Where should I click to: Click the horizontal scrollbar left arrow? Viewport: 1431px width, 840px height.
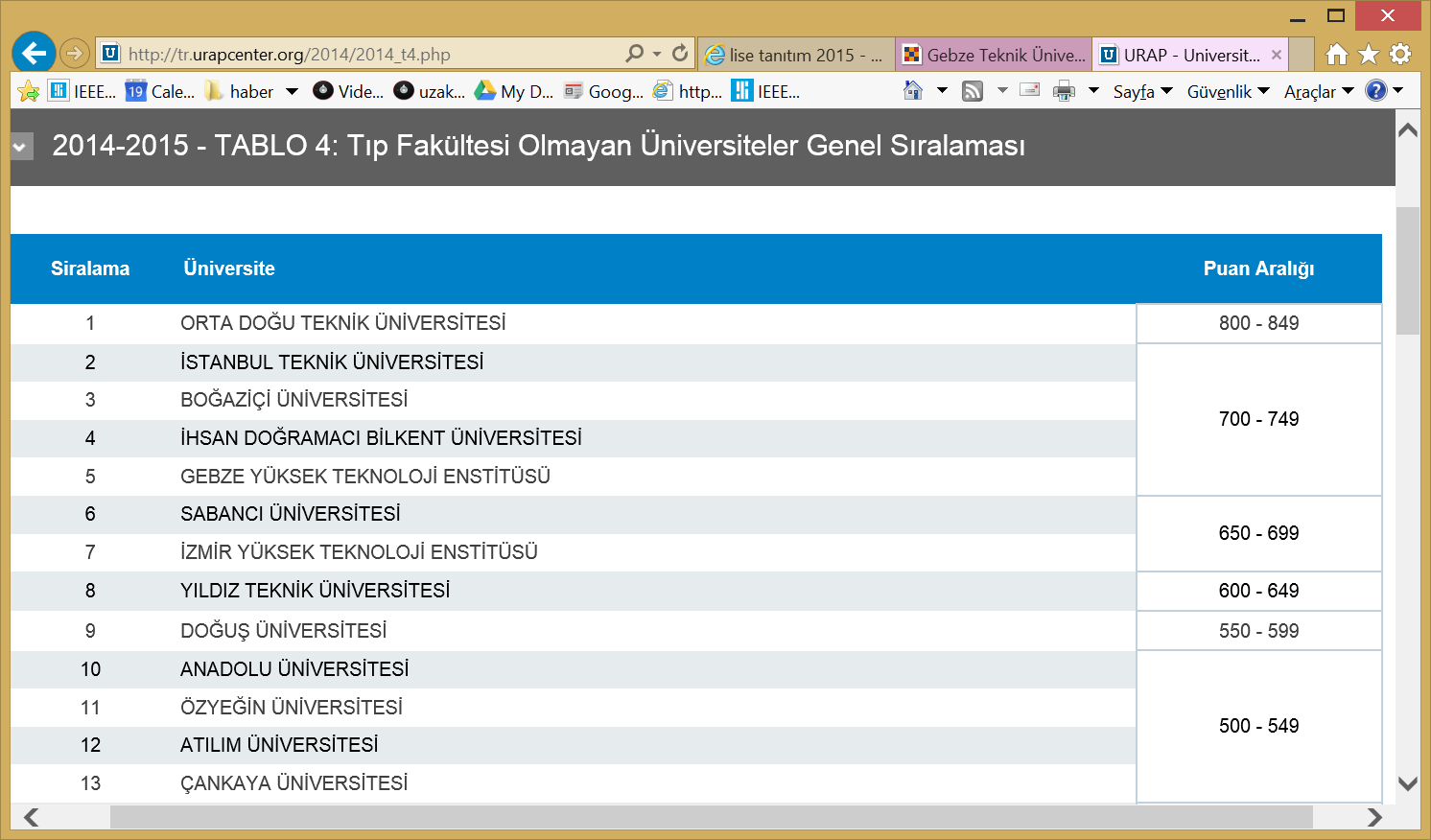32,817
